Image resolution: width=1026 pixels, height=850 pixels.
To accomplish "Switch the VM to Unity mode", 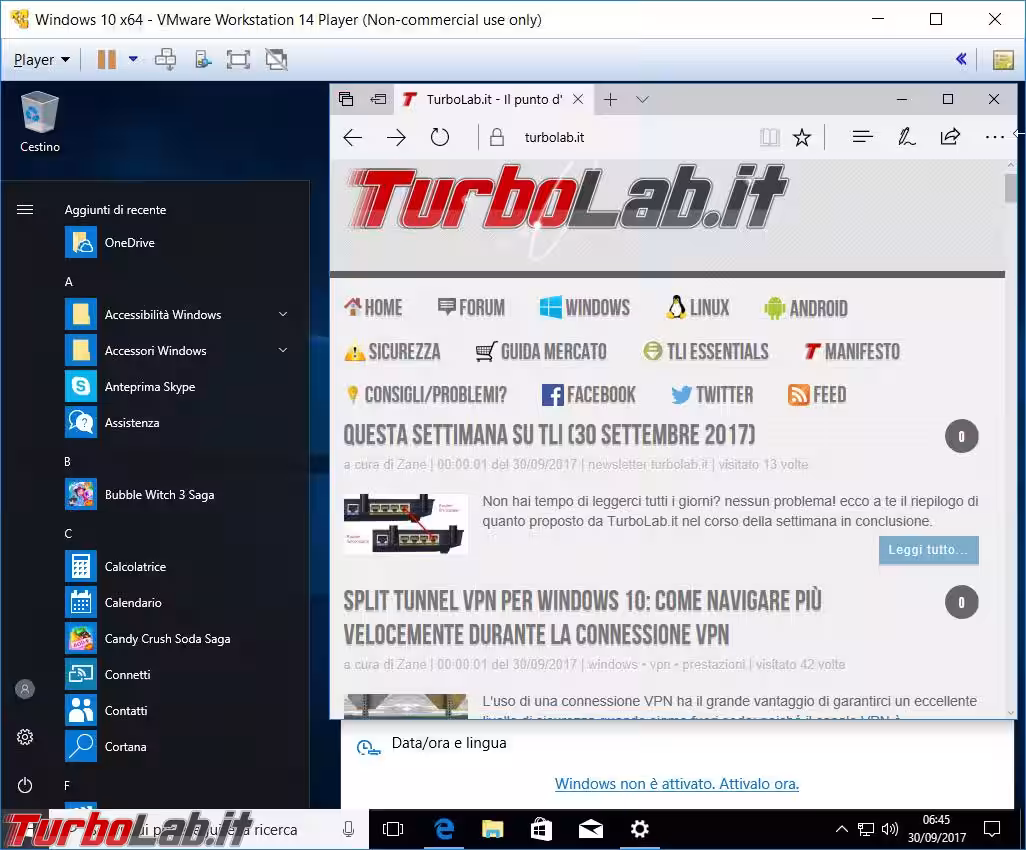I will 274,59.
